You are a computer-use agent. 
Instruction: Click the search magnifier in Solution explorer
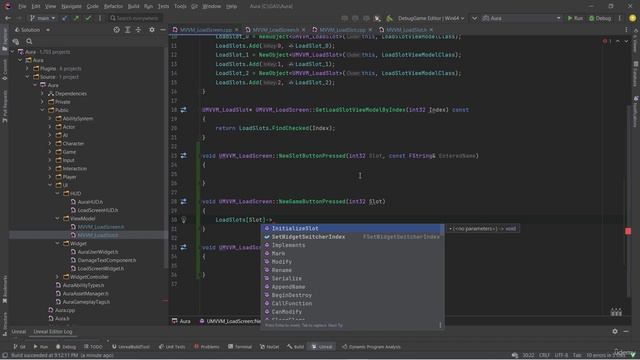pyautogui.click(x=29, y=41)
